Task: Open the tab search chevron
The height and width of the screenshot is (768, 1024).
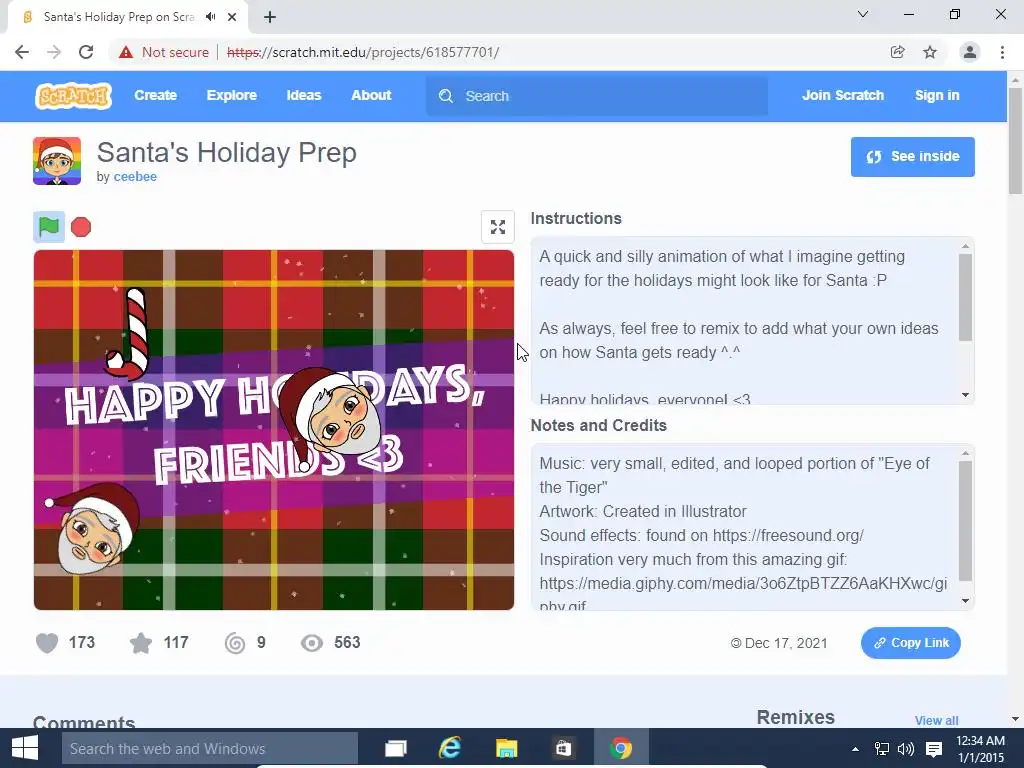Action: 863,14
